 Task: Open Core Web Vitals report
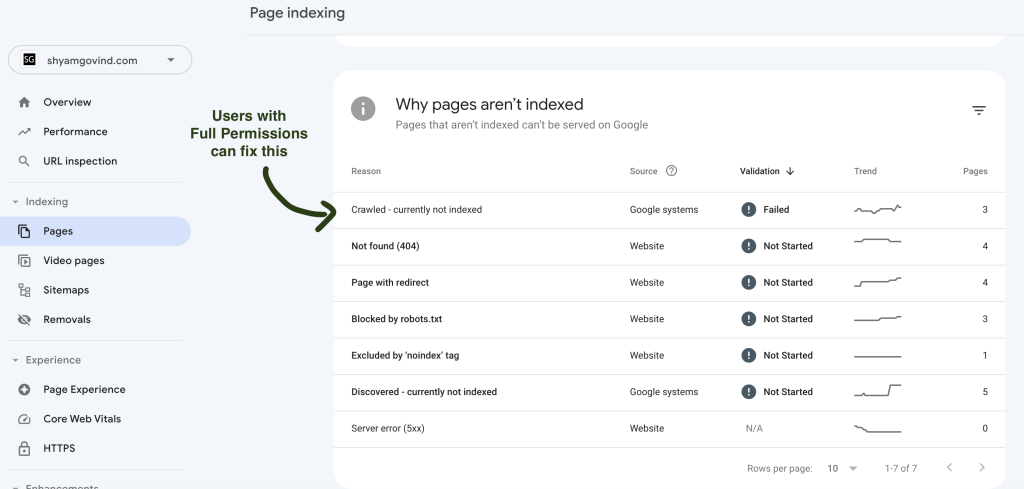coord(81,419)
